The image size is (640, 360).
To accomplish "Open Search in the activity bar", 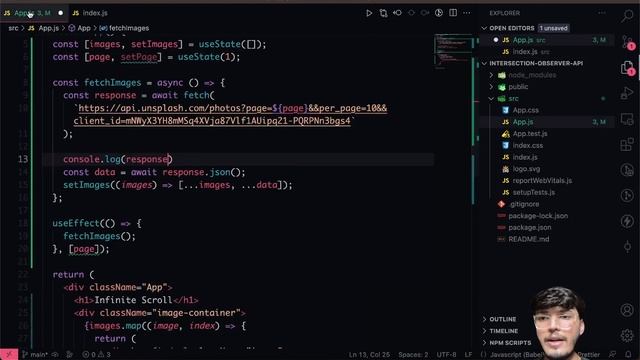I will [627, 16].
